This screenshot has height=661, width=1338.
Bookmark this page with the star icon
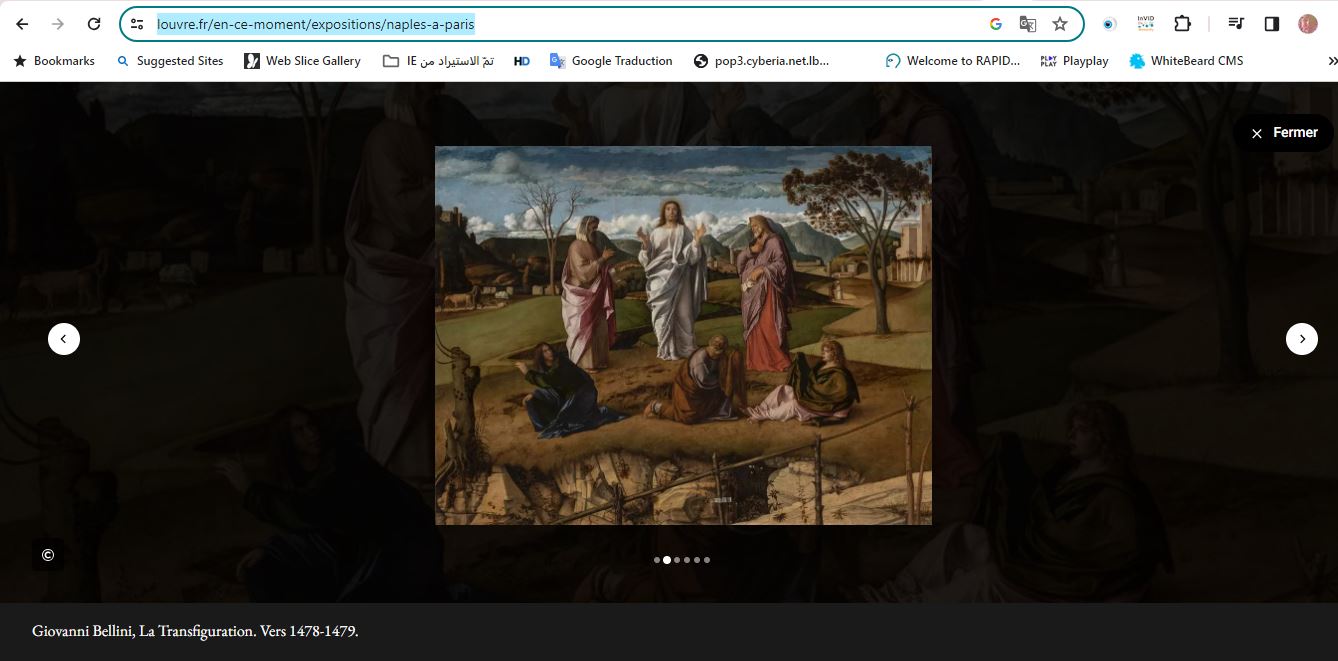(1060, 24)
